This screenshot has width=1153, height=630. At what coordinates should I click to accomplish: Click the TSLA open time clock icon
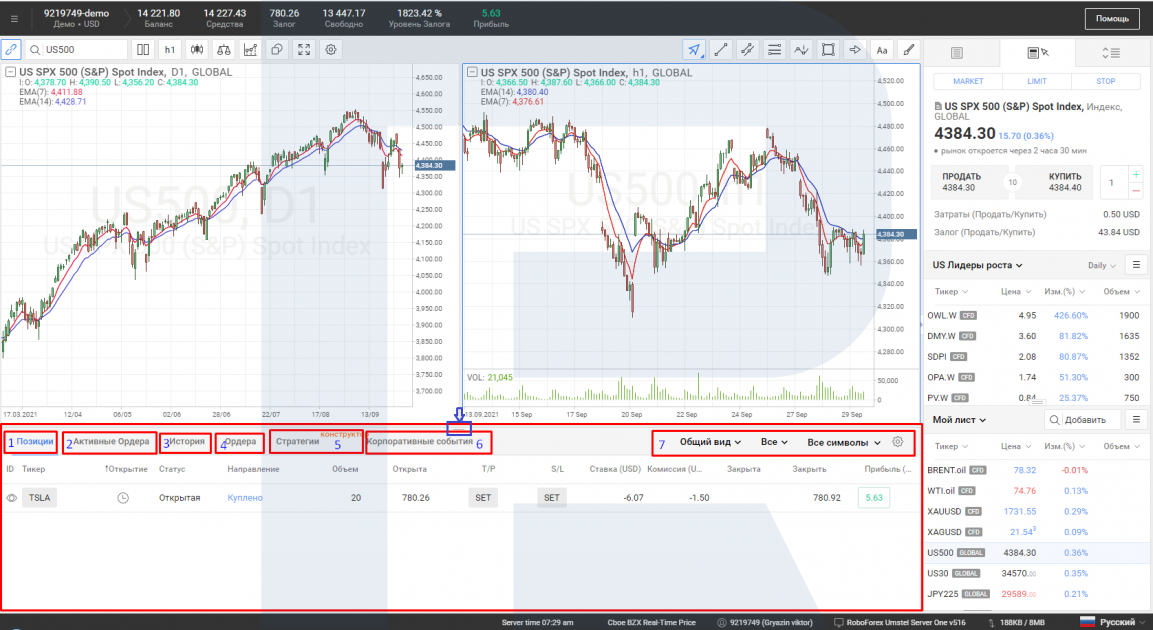click(123, 498)
